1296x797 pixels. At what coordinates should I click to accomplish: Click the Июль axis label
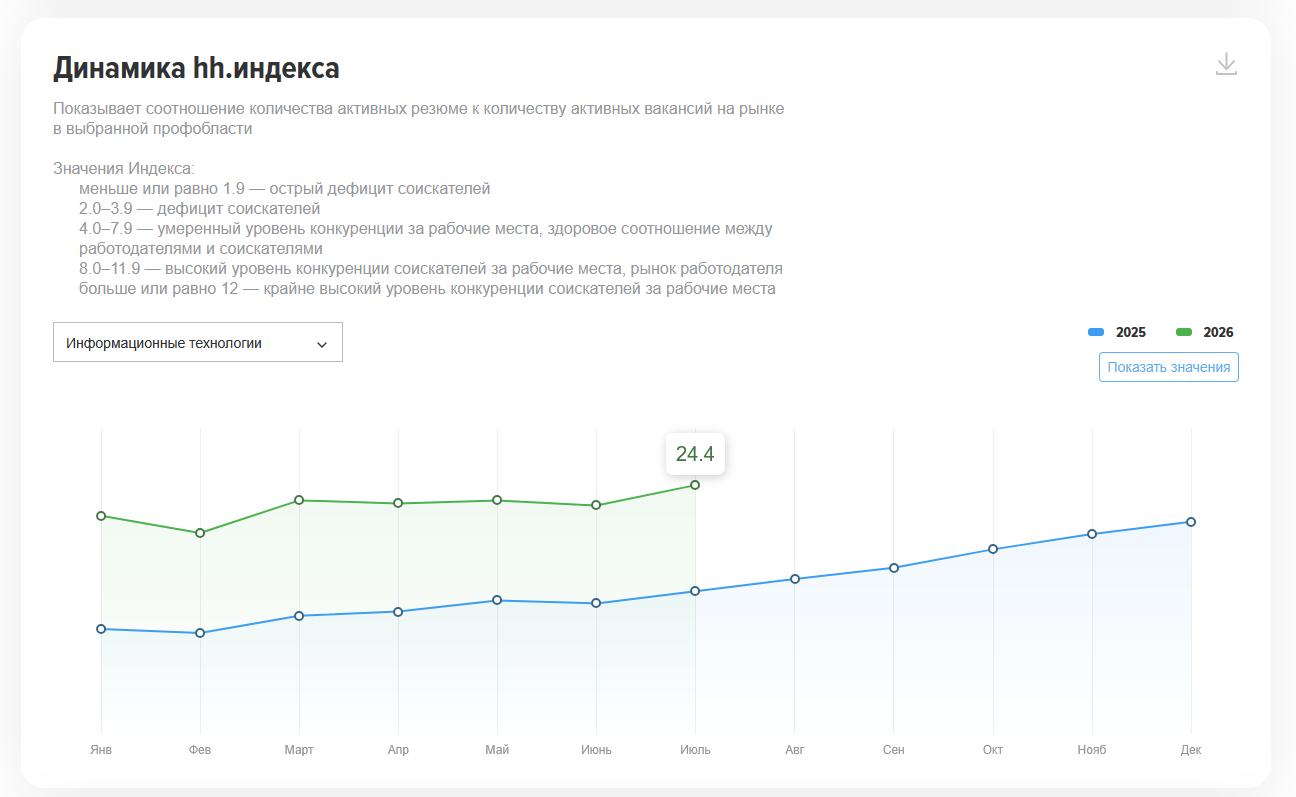tap(695, 750)
